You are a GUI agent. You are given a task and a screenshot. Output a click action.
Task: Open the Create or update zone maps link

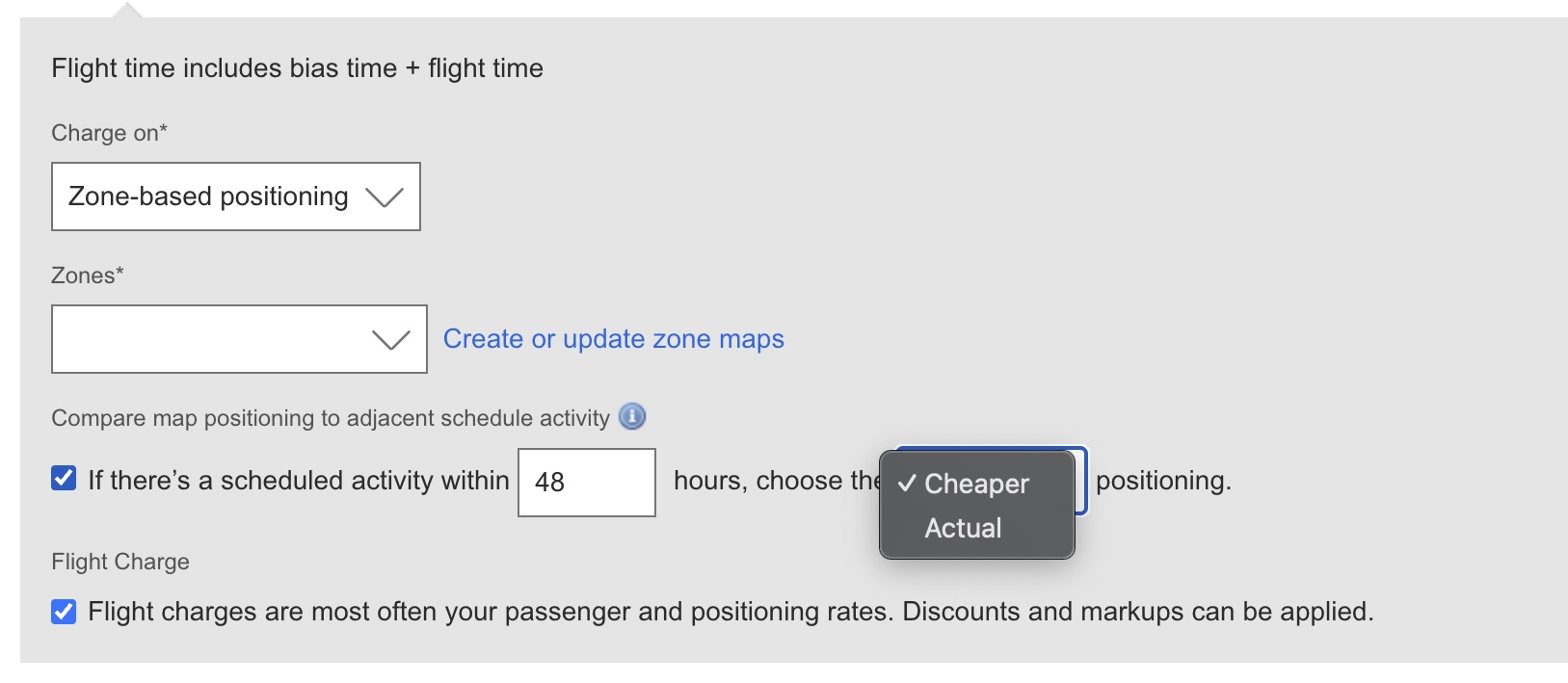coord(613,339)
